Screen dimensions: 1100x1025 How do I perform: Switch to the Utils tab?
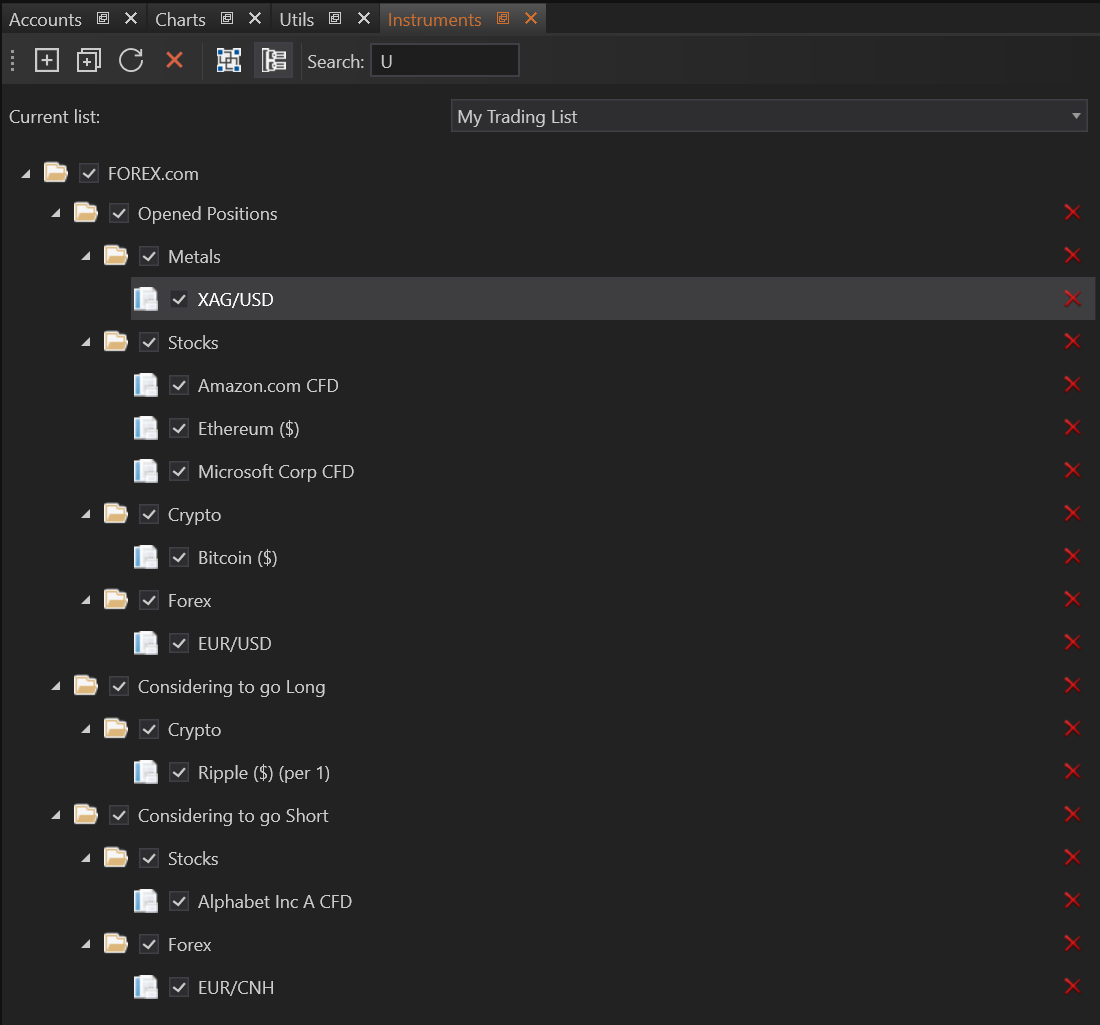[297, 19]
